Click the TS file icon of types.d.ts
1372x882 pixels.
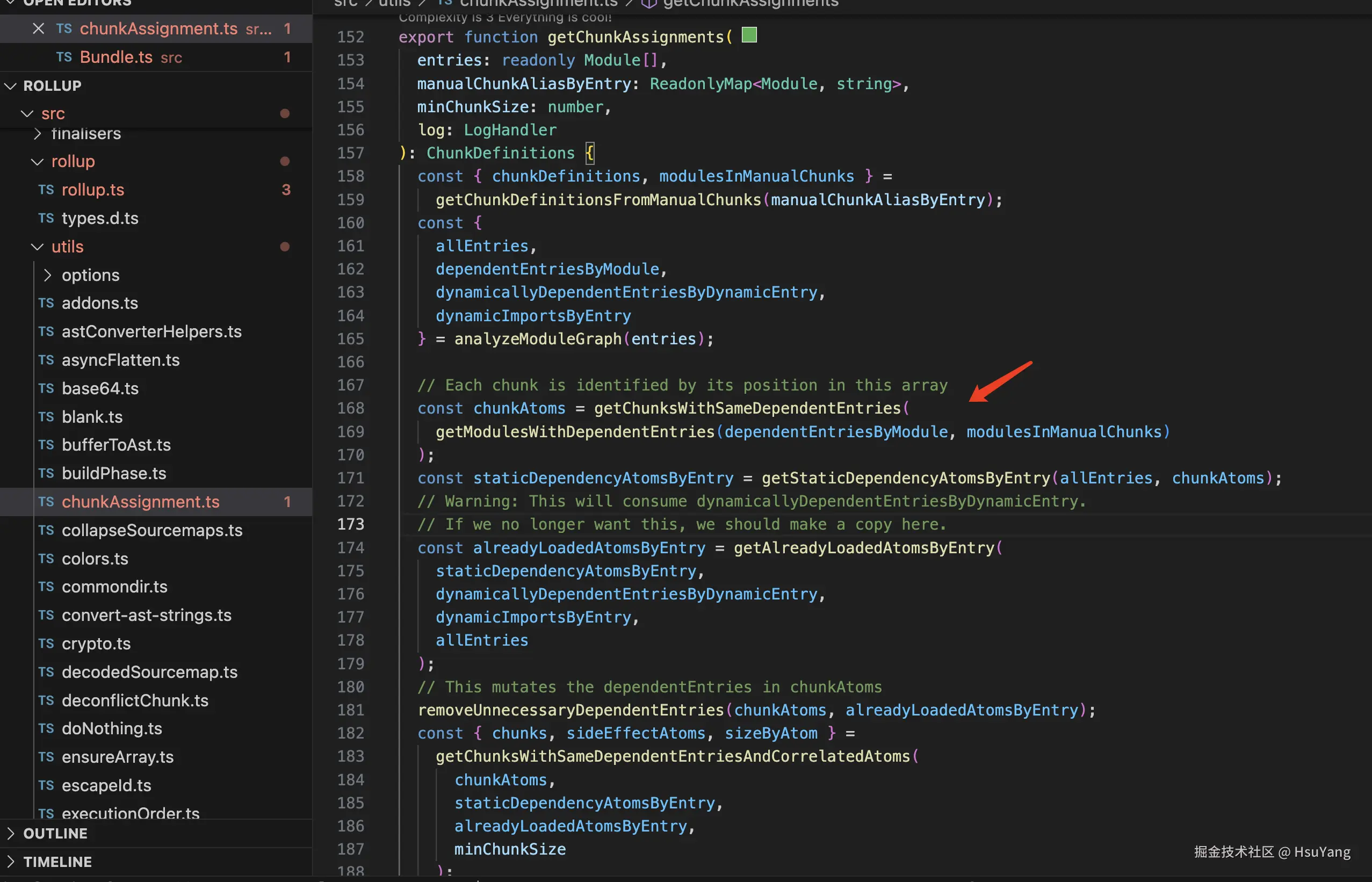coord(46,218)
